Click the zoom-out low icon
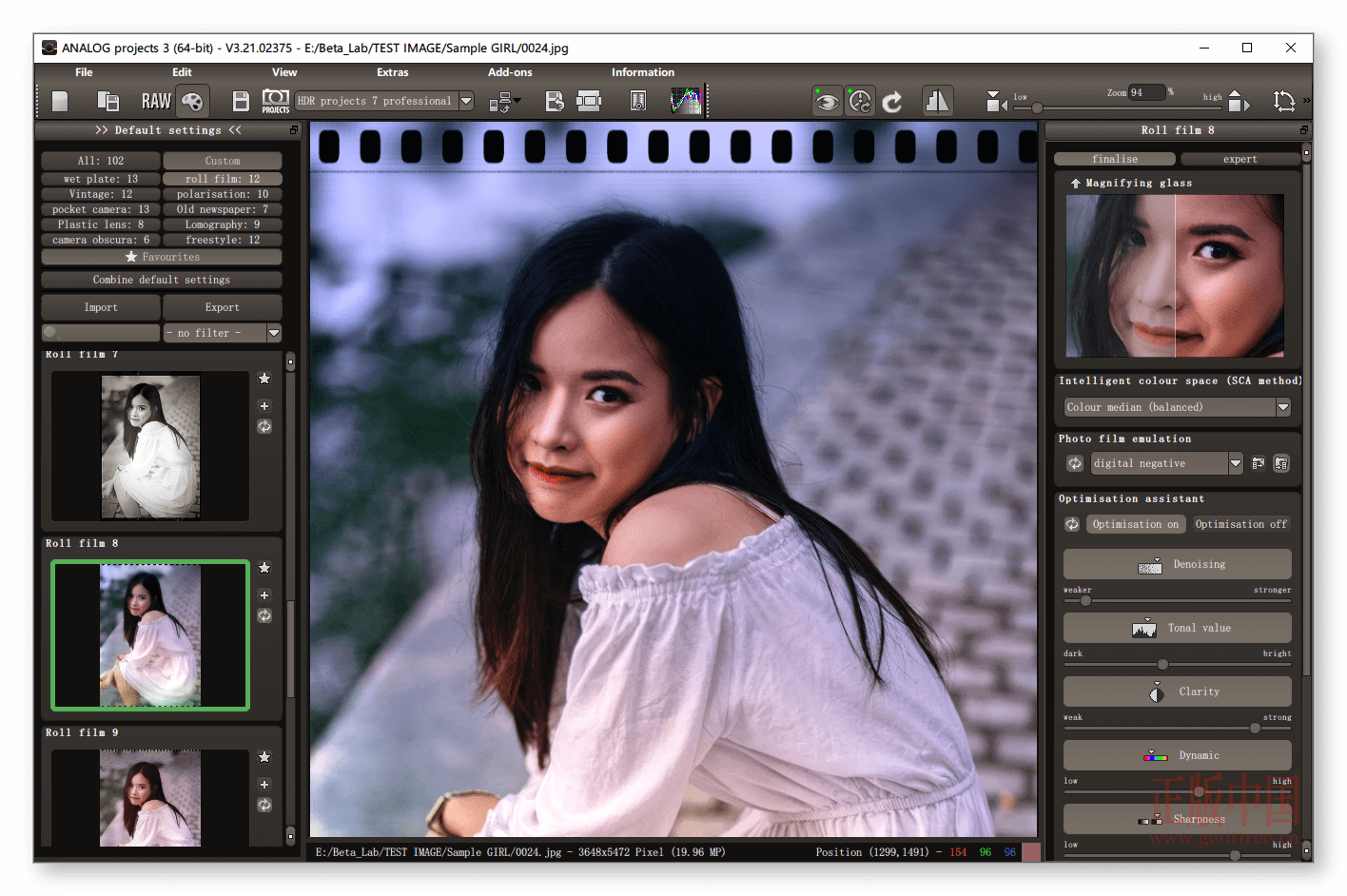The image size is (1347, 896). click(996, 101)
